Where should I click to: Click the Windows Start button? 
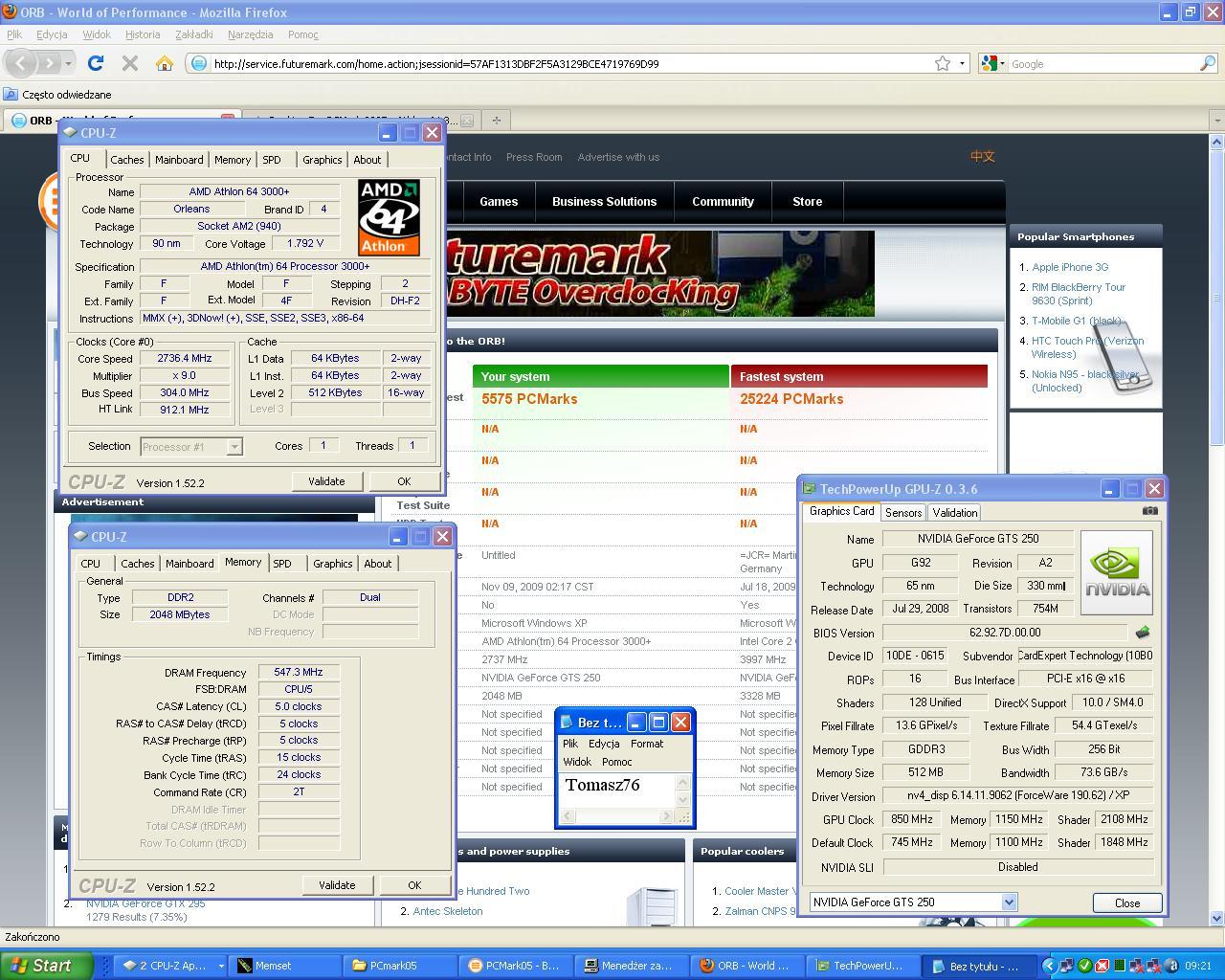(x=46, y=966)
